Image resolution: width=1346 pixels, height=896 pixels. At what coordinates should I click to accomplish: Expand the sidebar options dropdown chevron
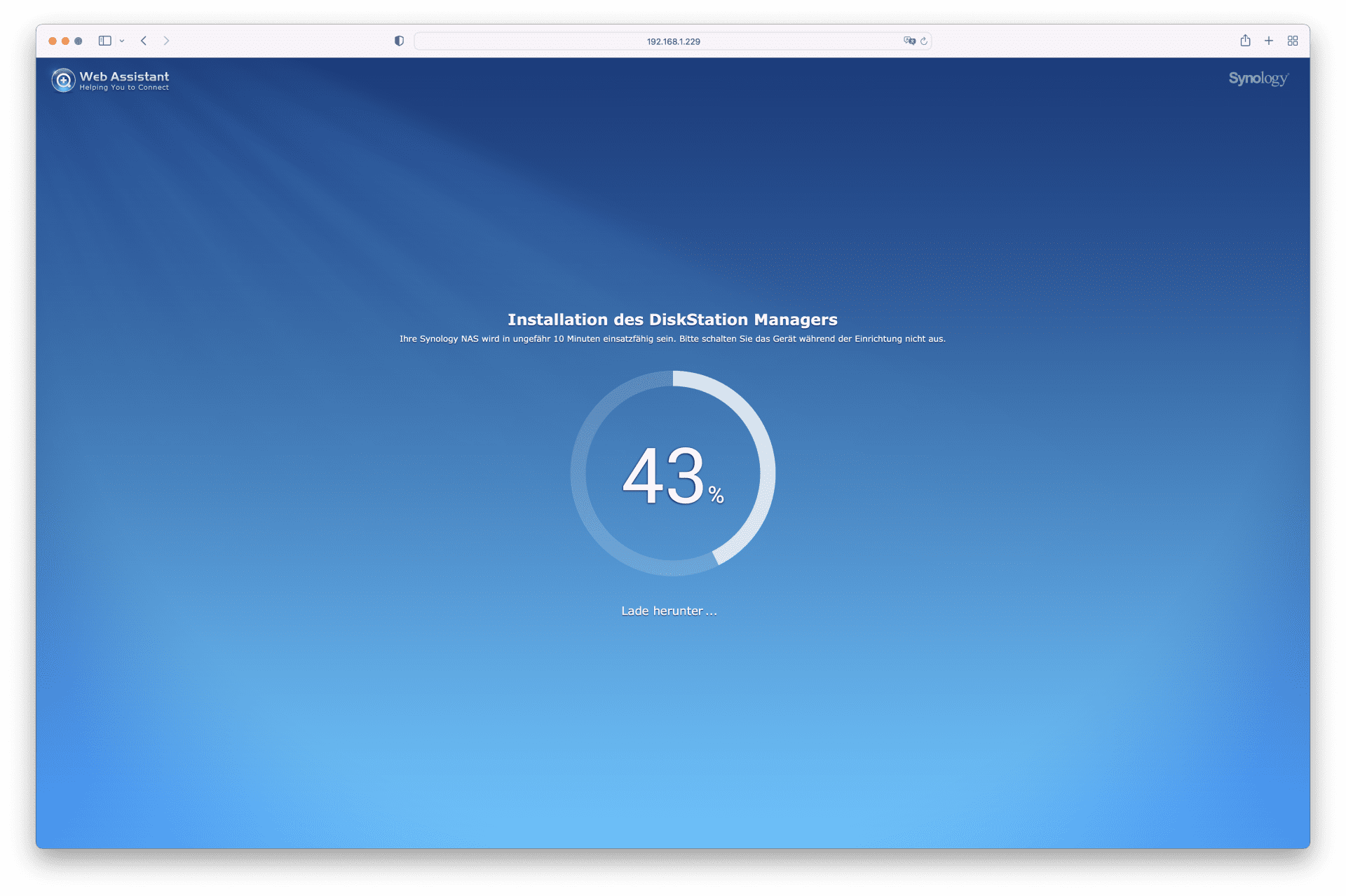122,41
